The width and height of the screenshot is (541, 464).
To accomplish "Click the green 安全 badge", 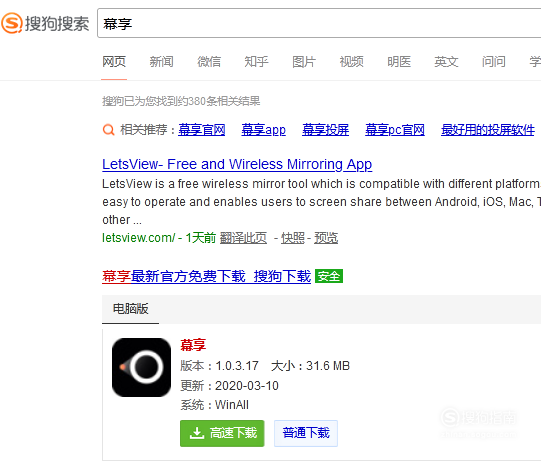I will click(x=329, y=276).
